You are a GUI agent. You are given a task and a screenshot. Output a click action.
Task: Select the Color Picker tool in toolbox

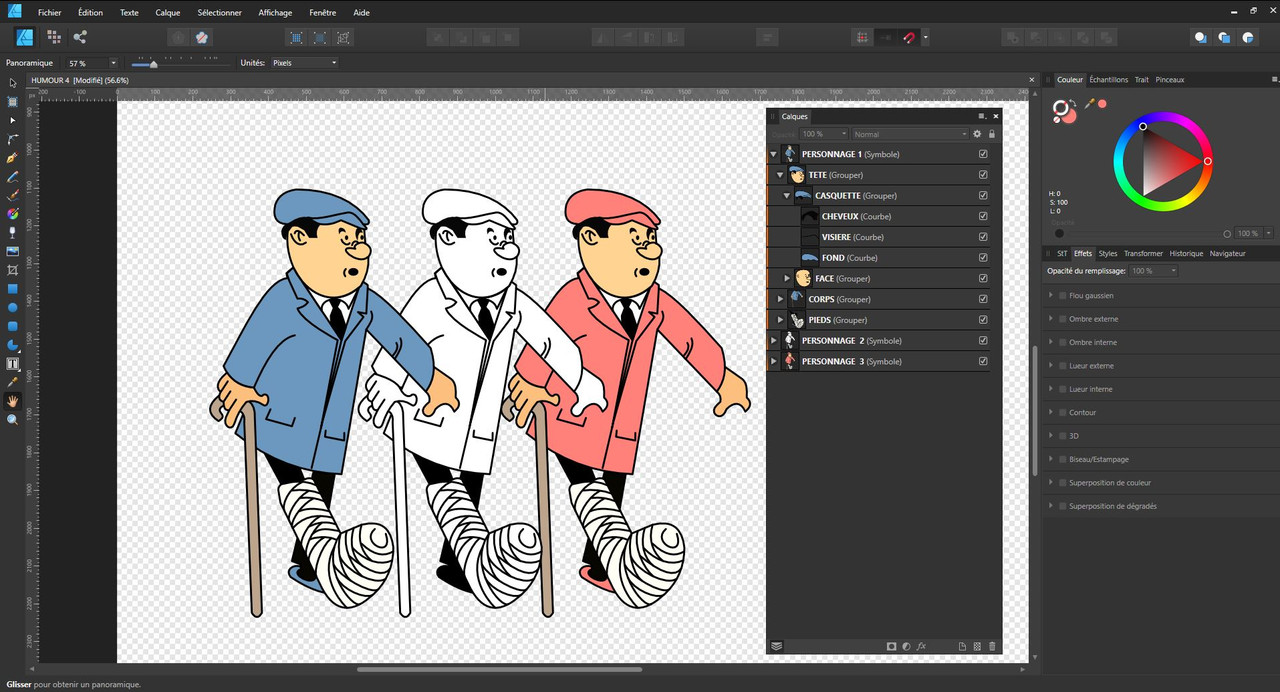coord(13,382)
